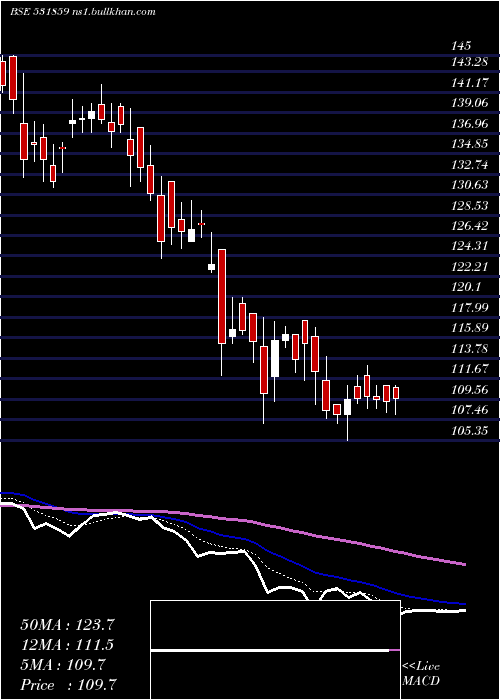Click the 124.31 price axis label
The height and width of the screenshot is (700, 500).
coord(470,246)
